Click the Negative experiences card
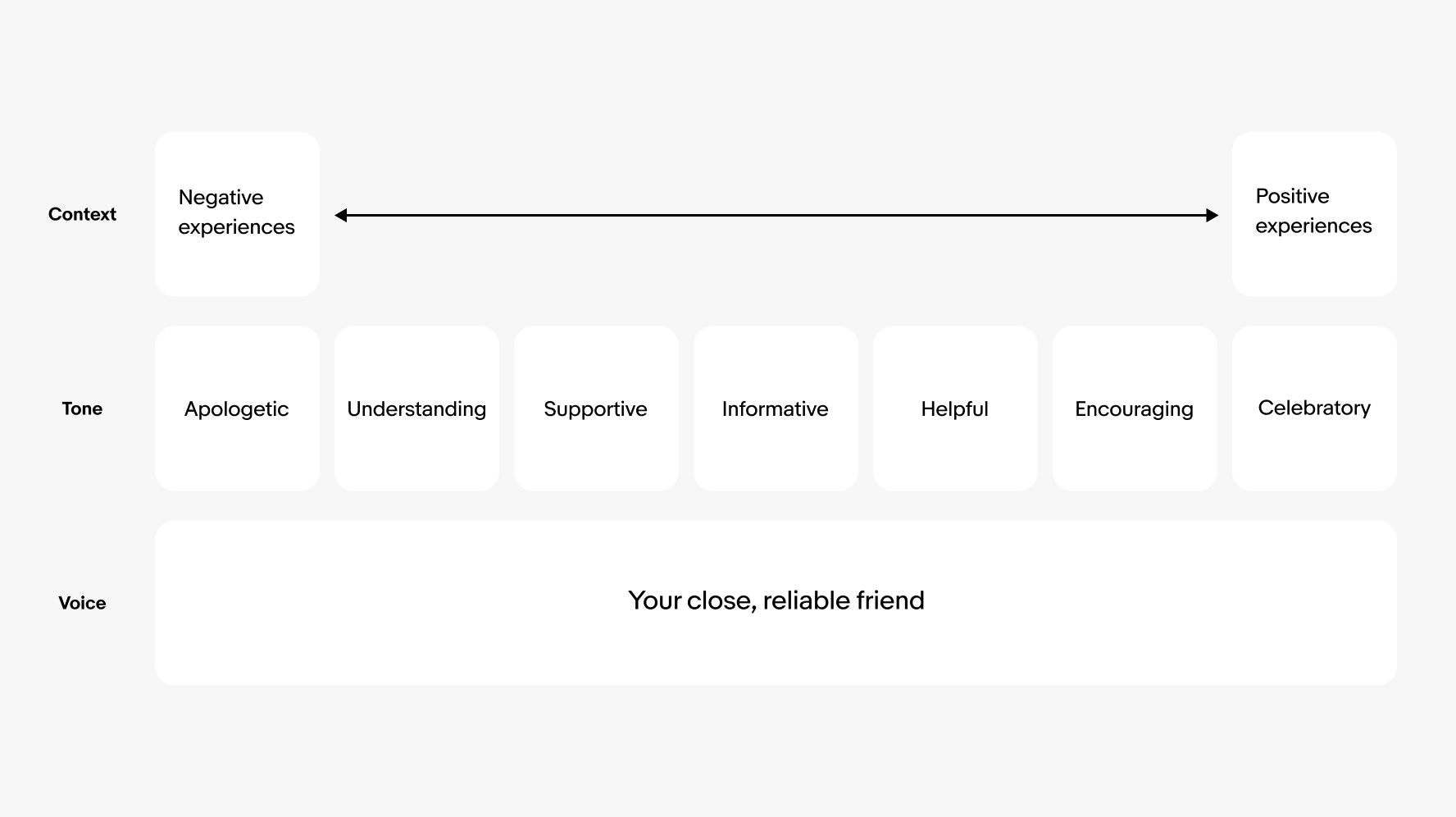 [x=237, y=214]
